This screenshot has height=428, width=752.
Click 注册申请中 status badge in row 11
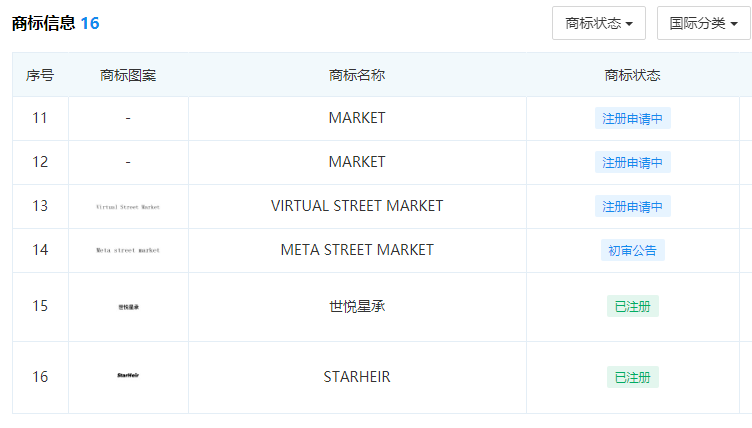click(632, 119)
